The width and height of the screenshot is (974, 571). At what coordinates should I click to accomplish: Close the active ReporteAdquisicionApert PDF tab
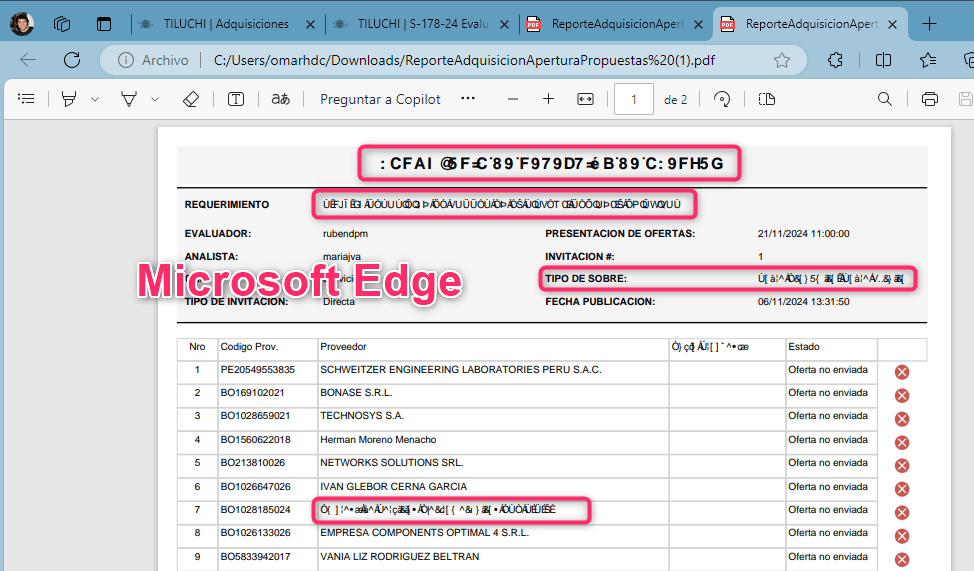(893, 24)
